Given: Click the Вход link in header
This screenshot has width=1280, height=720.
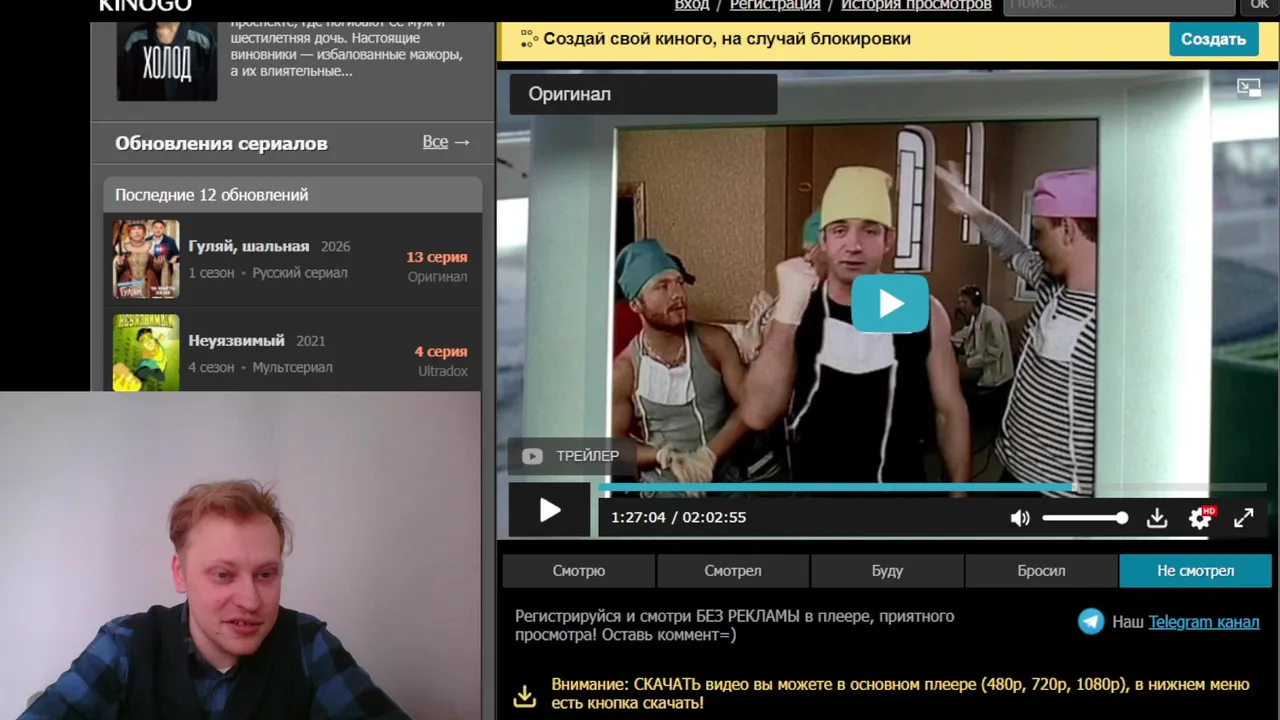Looking at the screenshot, I should coord(692,5).
